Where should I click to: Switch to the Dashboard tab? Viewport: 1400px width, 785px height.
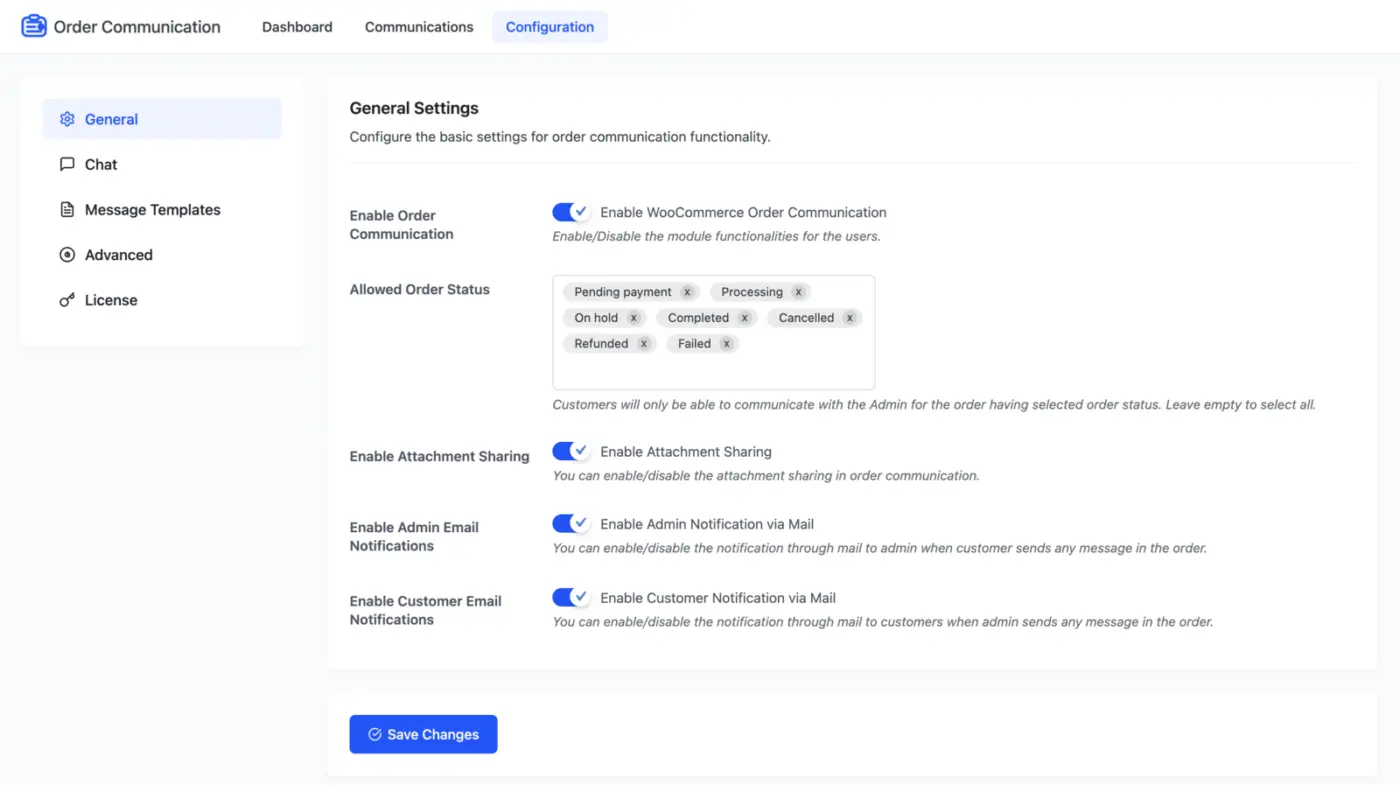(297, 27)
